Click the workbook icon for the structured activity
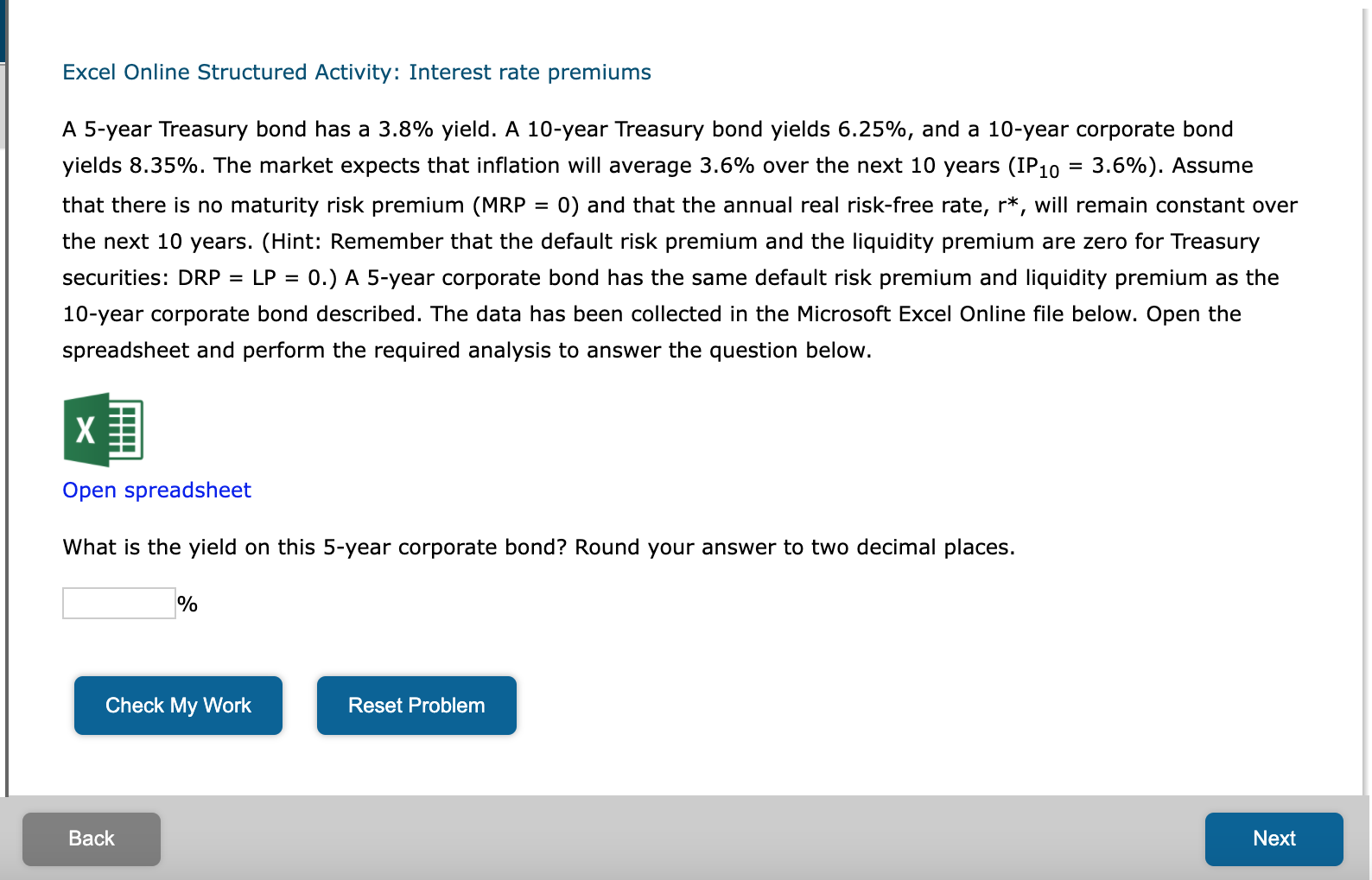 point(104,429)
